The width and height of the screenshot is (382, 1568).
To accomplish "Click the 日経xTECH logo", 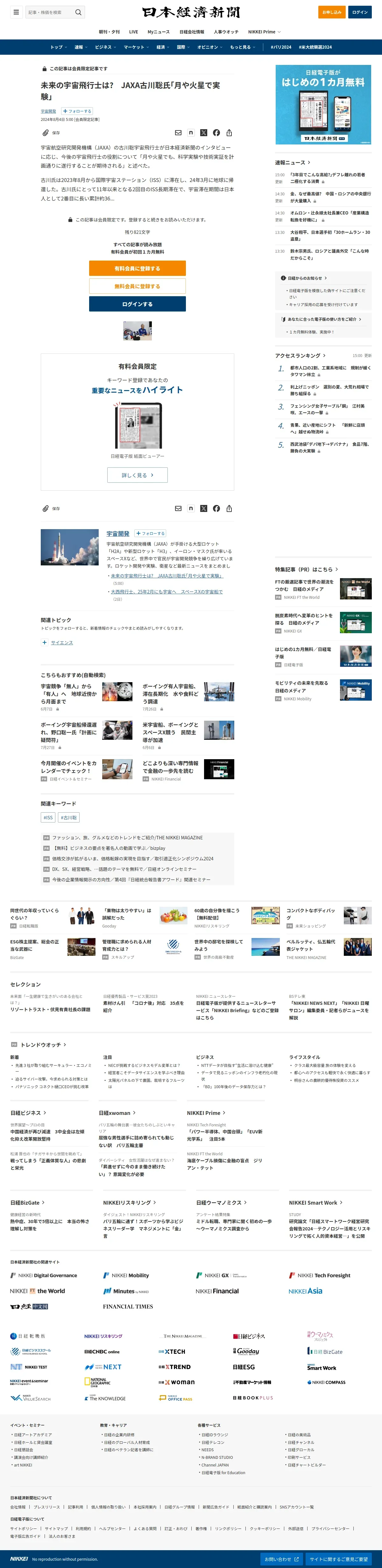I will point(172,1351).
